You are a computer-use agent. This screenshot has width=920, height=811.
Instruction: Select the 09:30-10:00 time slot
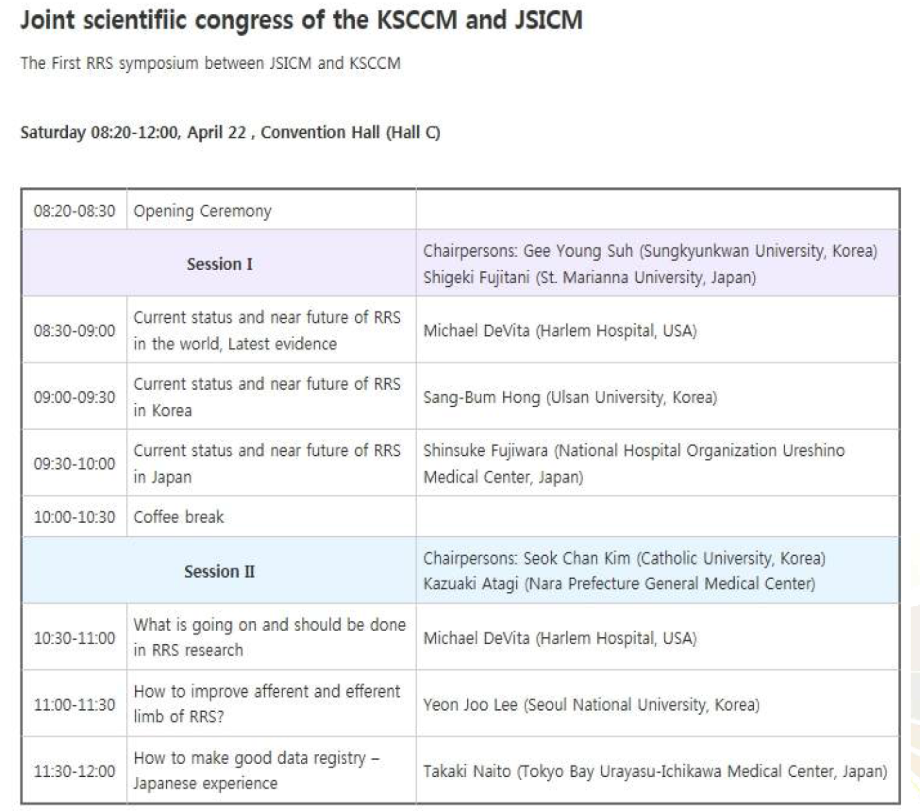point(75,464)
